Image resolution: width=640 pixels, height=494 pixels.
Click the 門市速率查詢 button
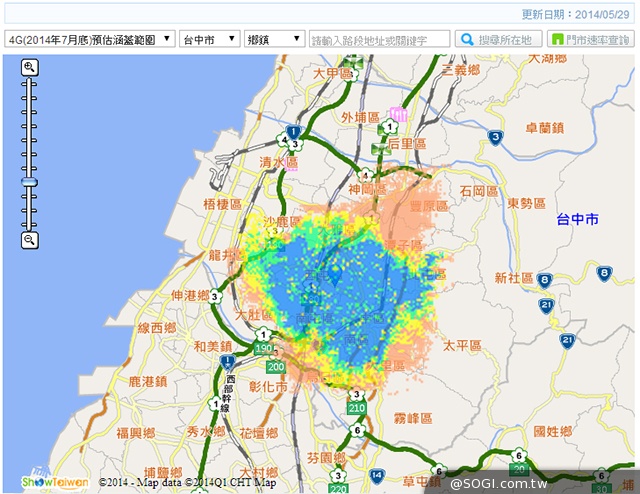(x=592, y=39)
